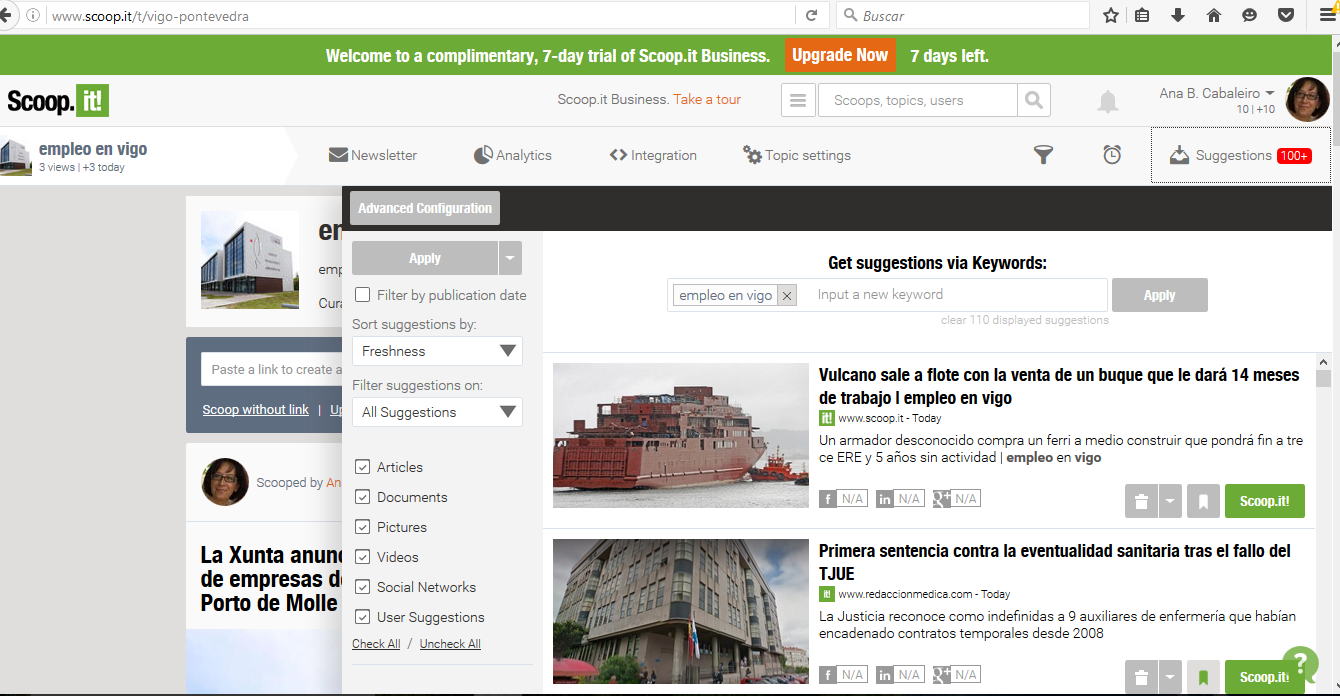Uncheck the Social Networks checkbox
Image resolution: width=1340 pixels, height=696 pixels.
point(363,587)
